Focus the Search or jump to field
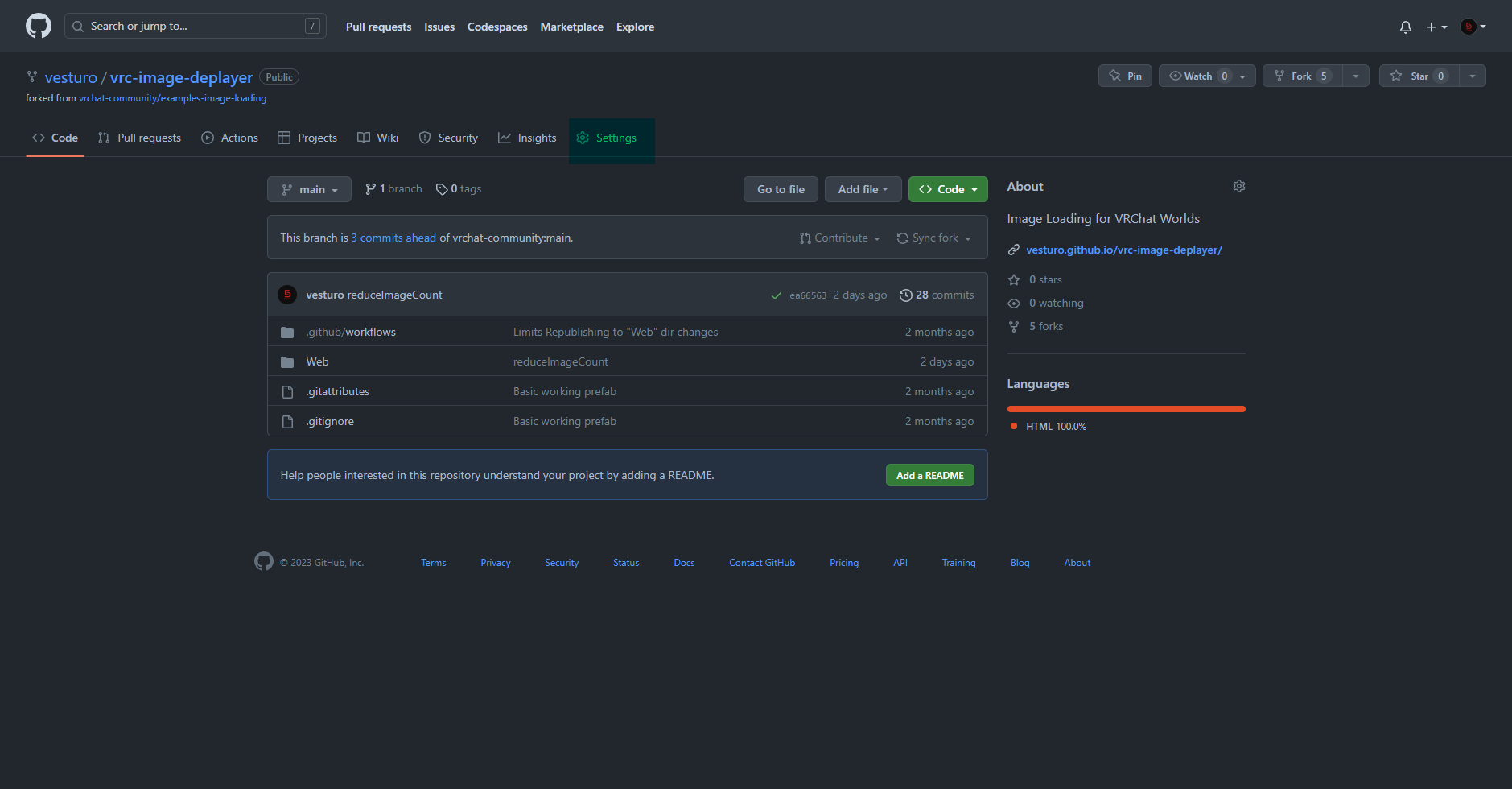This screenshot has height=789, width=1512. [196, 26]
